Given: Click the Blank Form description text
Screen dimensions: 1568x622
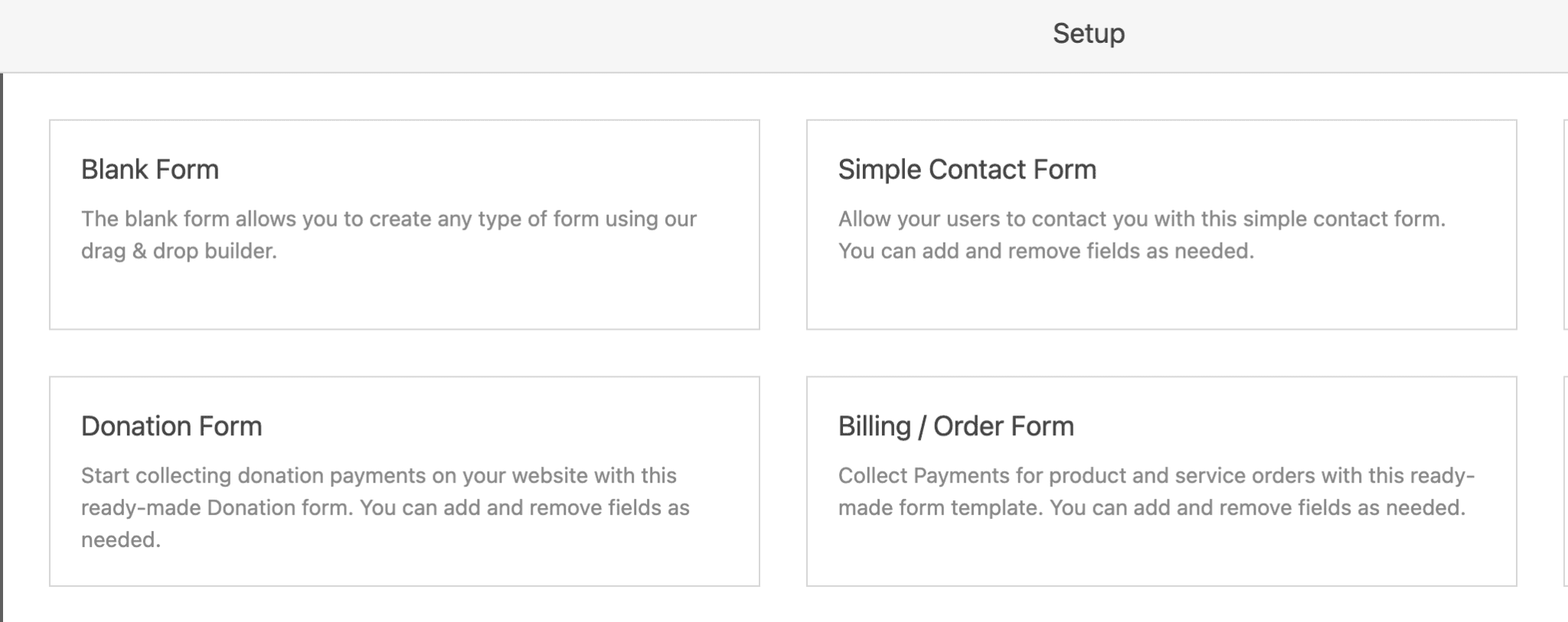Looking at the screenshot, I should 389,234.
